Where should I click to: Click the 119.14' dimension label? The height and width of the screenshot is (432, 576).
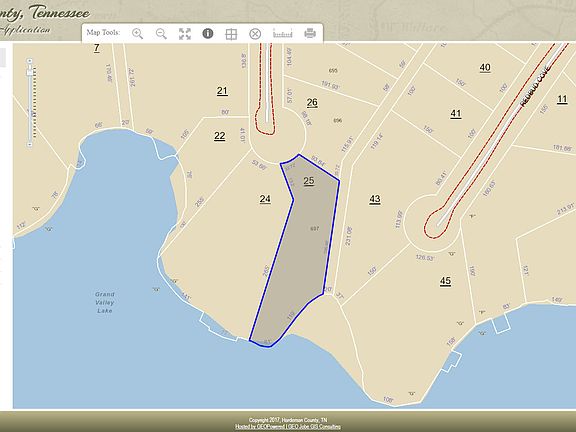pyautogui.click(x=377, y=141)
